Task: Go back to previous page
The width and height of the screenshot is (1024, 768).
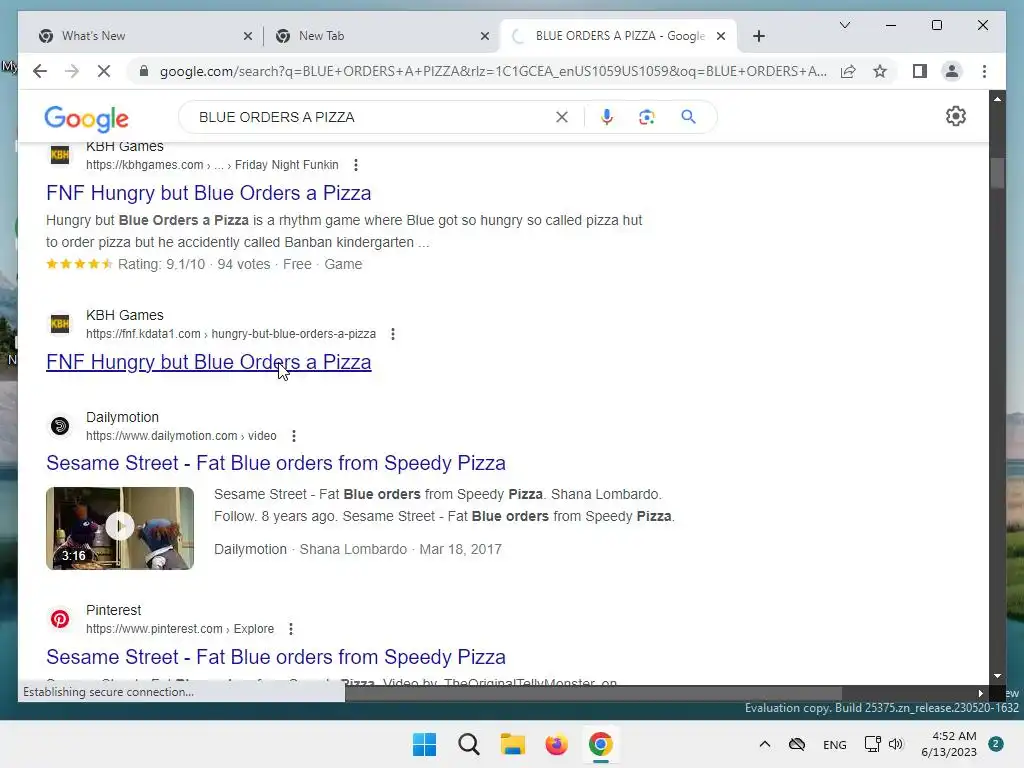Action: tap(40, 71)
